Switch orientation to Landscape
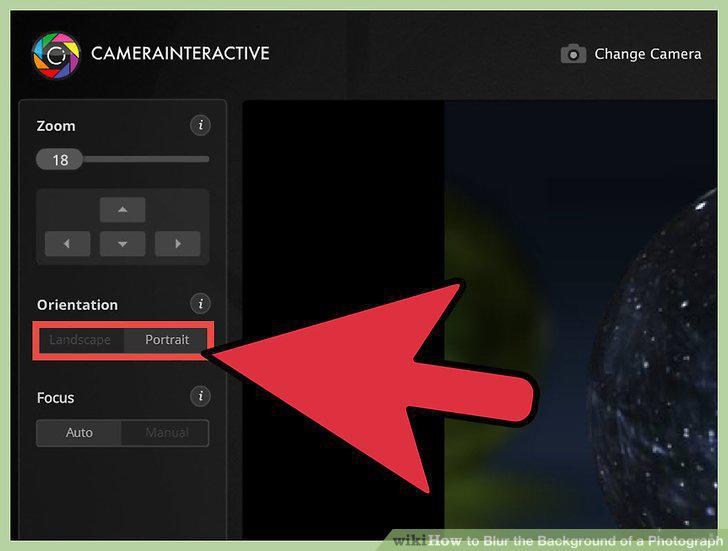 point(81,340)
